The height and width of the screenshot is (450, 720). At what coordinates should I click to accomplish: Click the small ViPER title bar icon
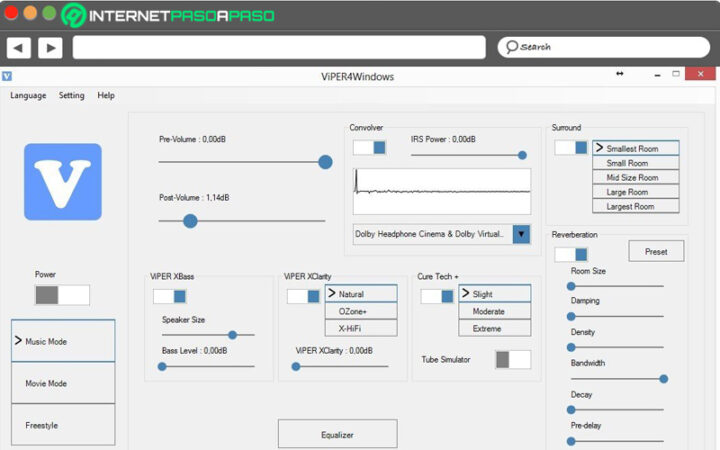point(7,75)
